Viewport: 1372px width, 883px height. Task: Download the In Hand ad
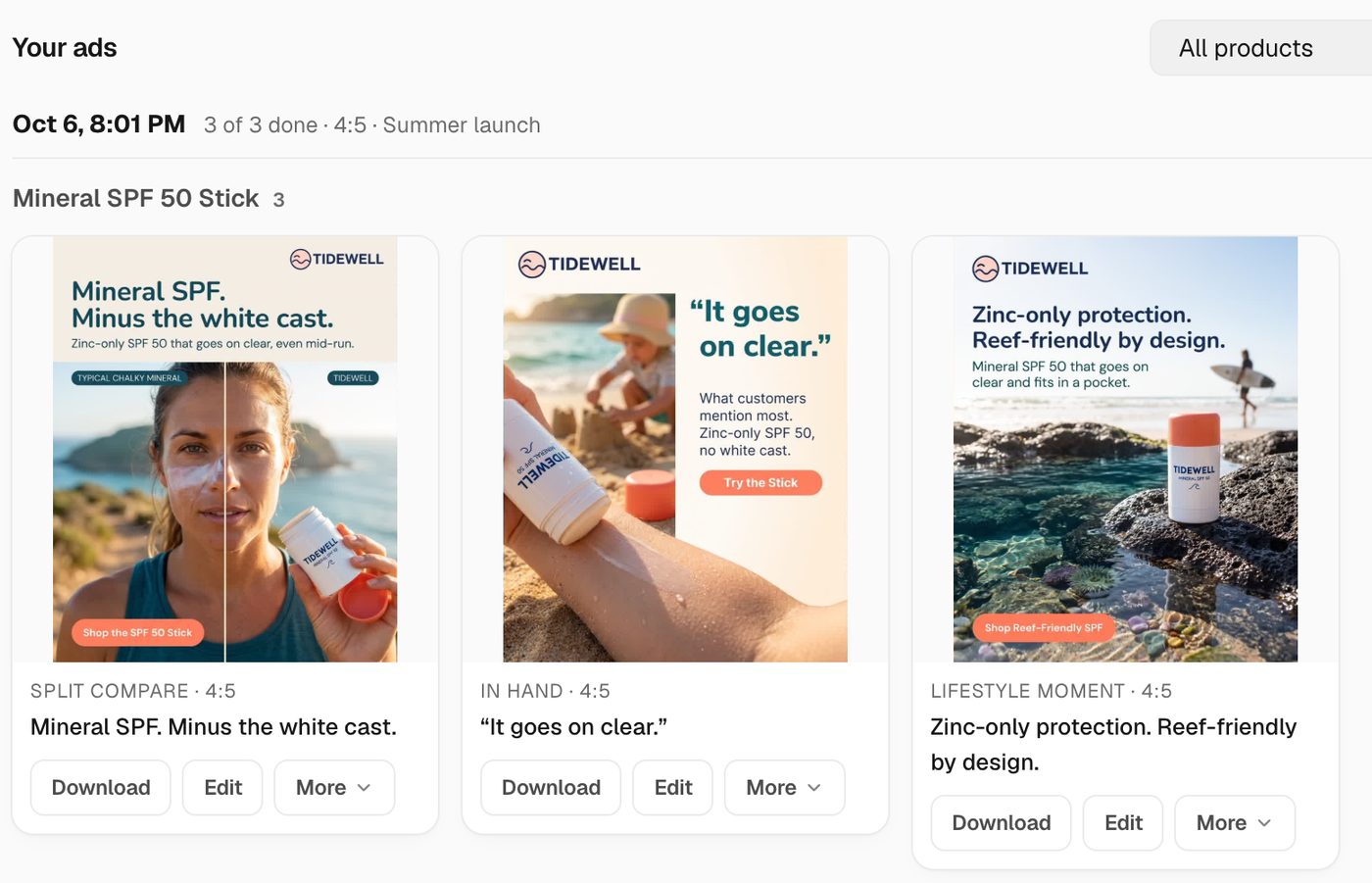click(x=551, y=787)
